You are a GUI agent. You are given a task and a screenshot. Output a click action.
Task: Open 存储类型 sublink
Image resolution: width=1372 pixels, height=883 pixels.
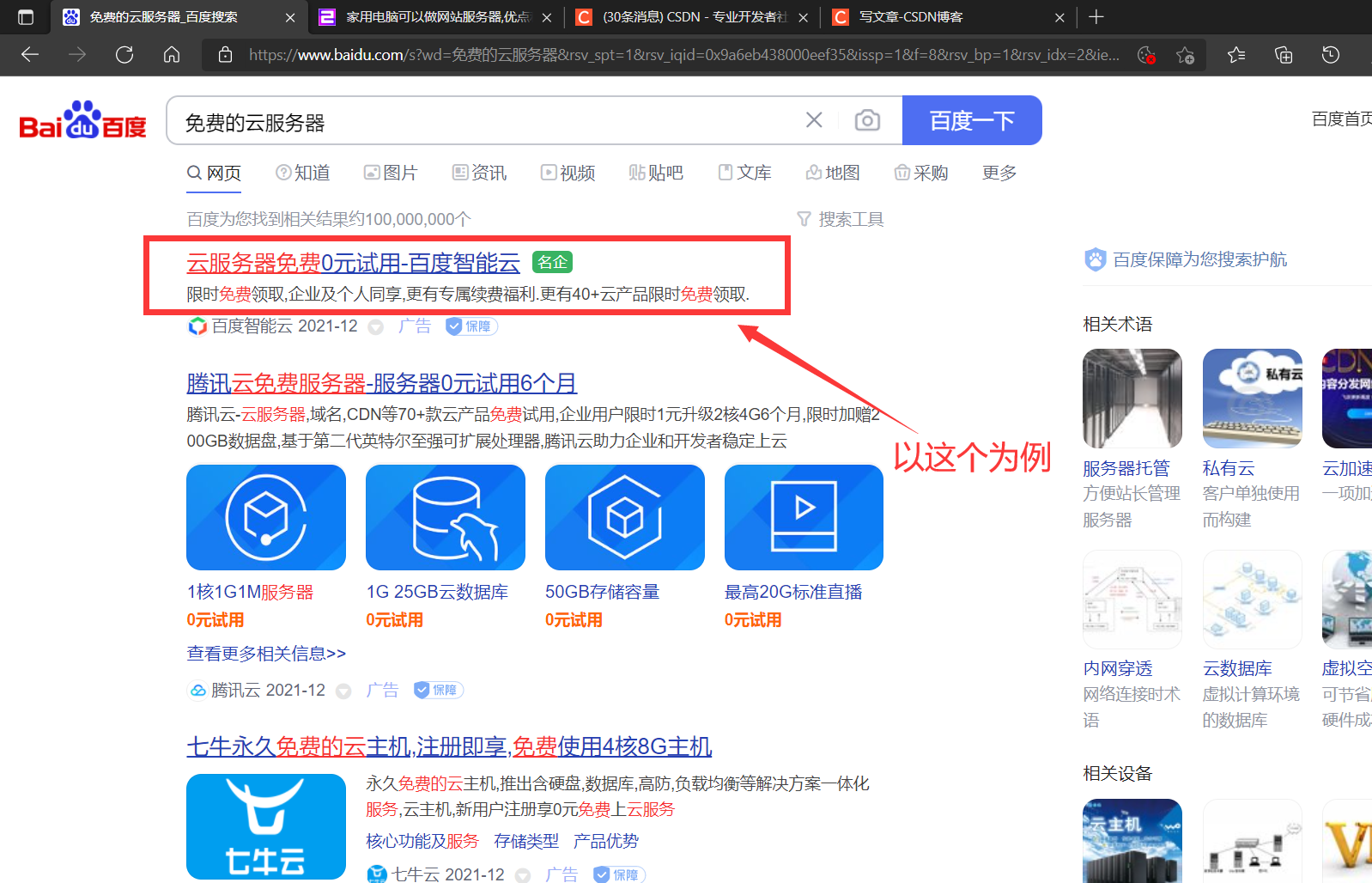pyautogui.click(x=526, y=841)
